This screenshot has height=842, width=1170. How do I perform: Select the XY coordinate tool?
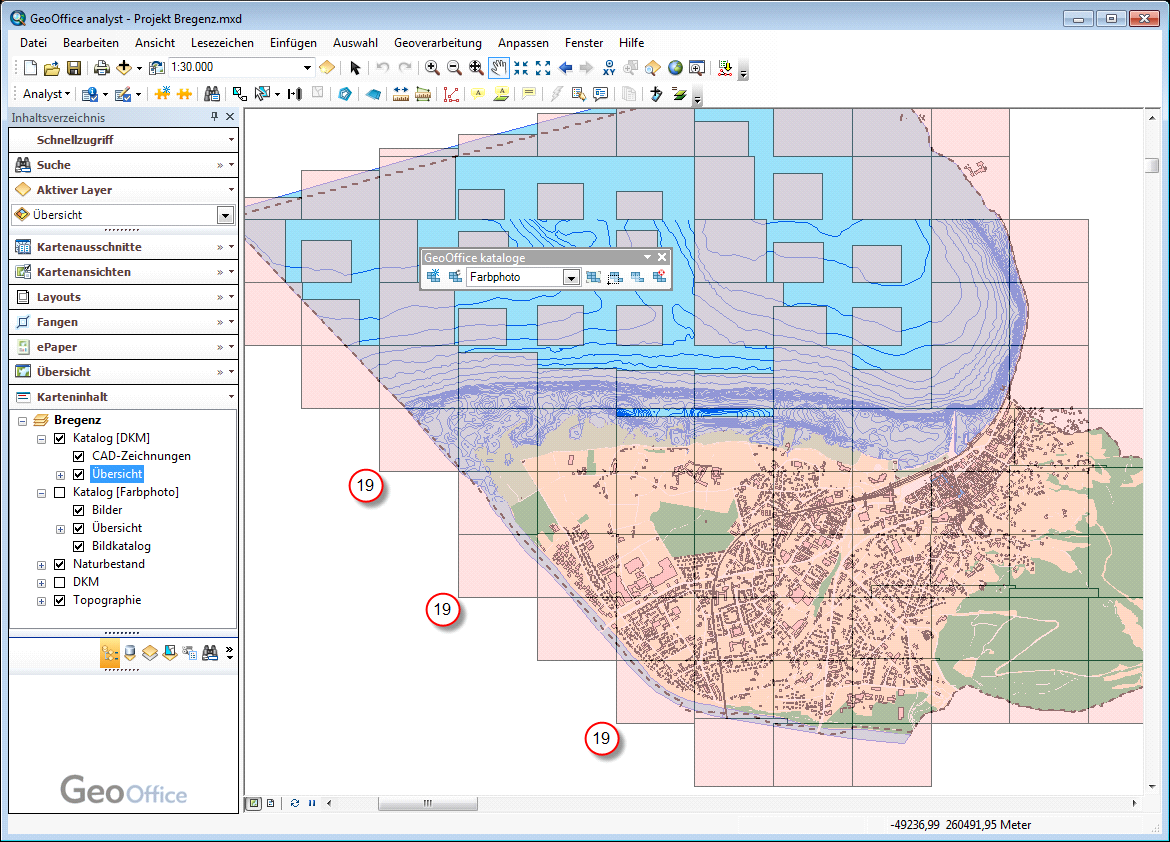tap(609, 68)
